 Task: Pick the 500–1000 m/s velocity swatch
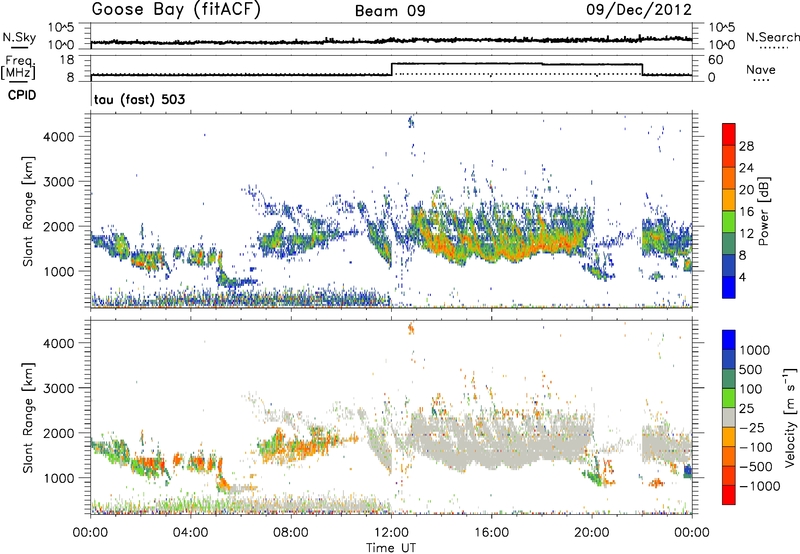[729, 359]
